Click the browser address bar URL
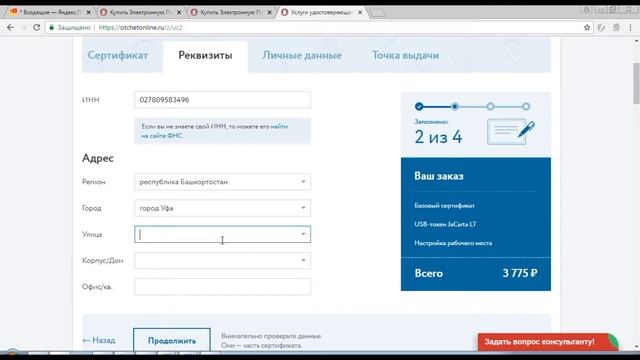 (x=140, y=27)
